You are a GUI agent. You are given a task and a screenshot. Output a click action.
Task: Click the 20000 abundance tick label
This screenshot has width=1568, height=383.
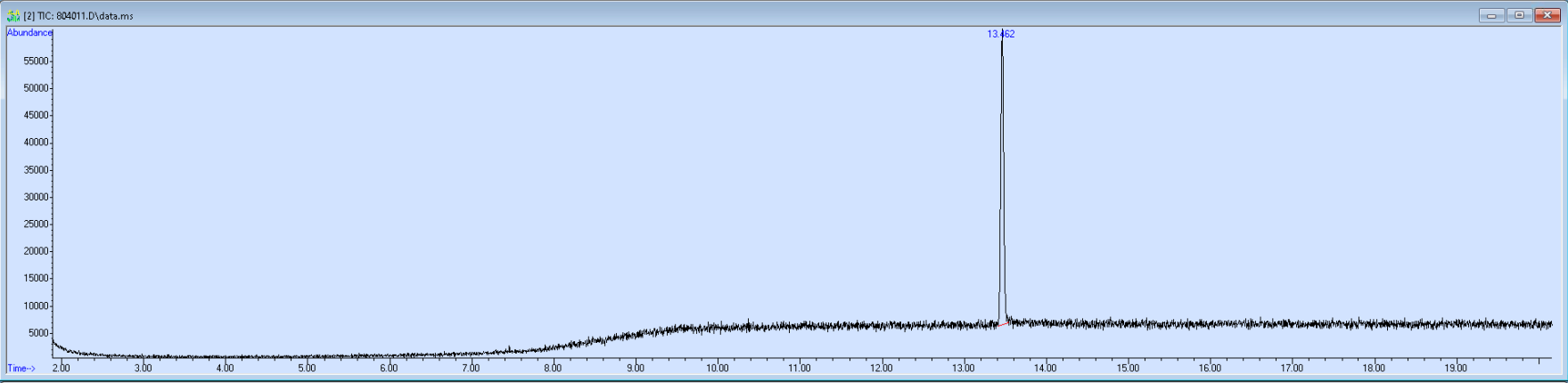[x=36, y=251]
